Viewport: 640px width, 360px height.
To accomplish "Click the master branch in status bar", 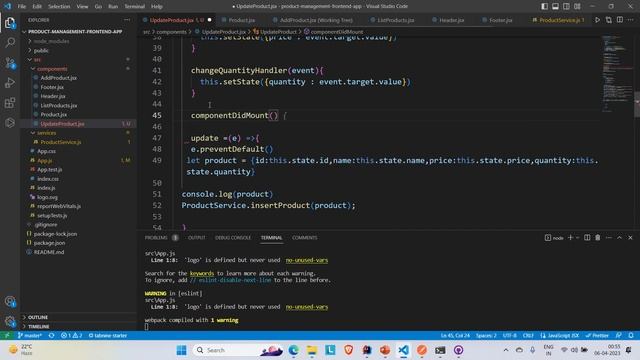I will point(29,336).
